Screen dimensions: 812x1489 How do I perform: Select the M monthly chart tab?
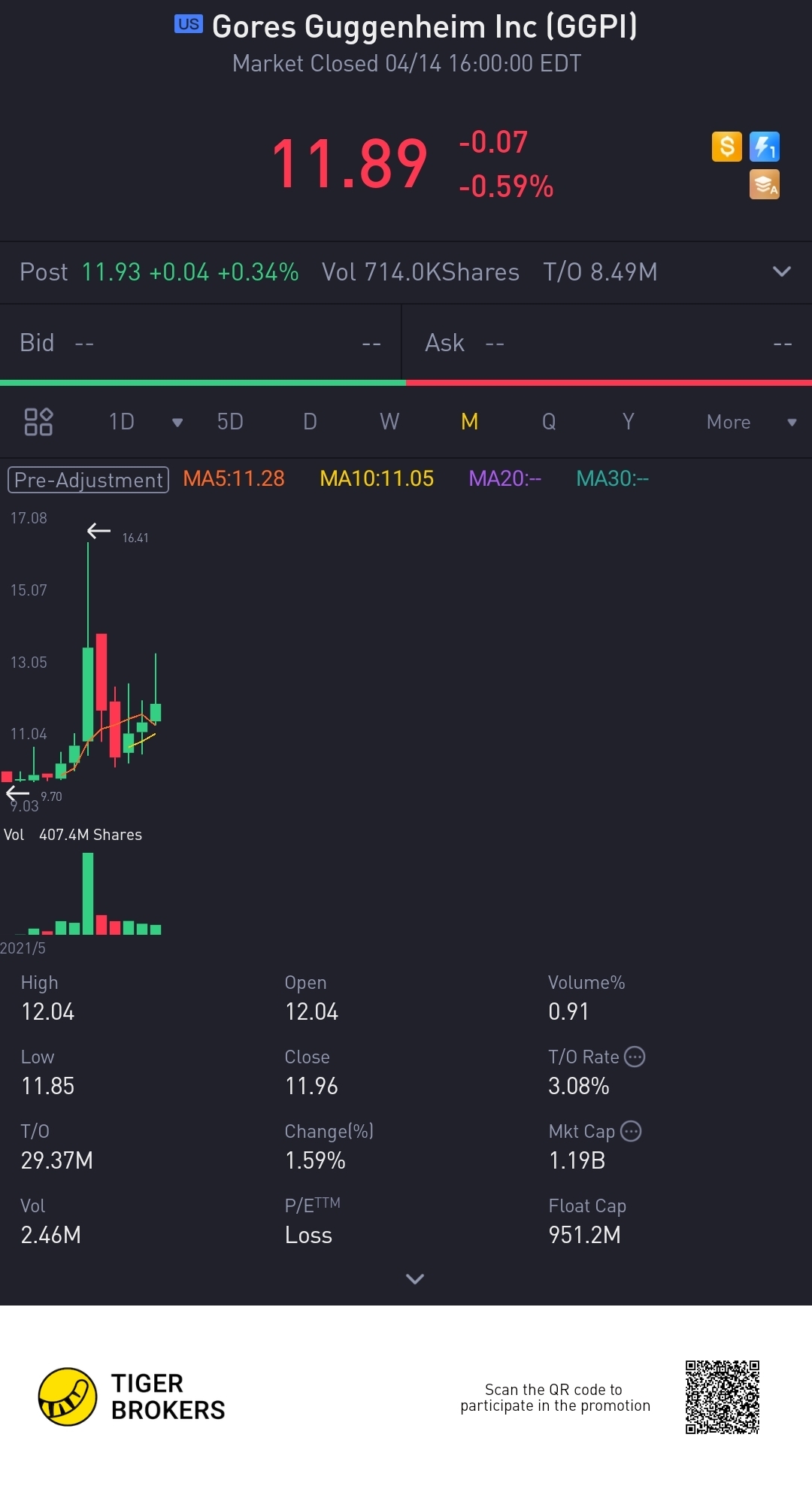[469, 422]
